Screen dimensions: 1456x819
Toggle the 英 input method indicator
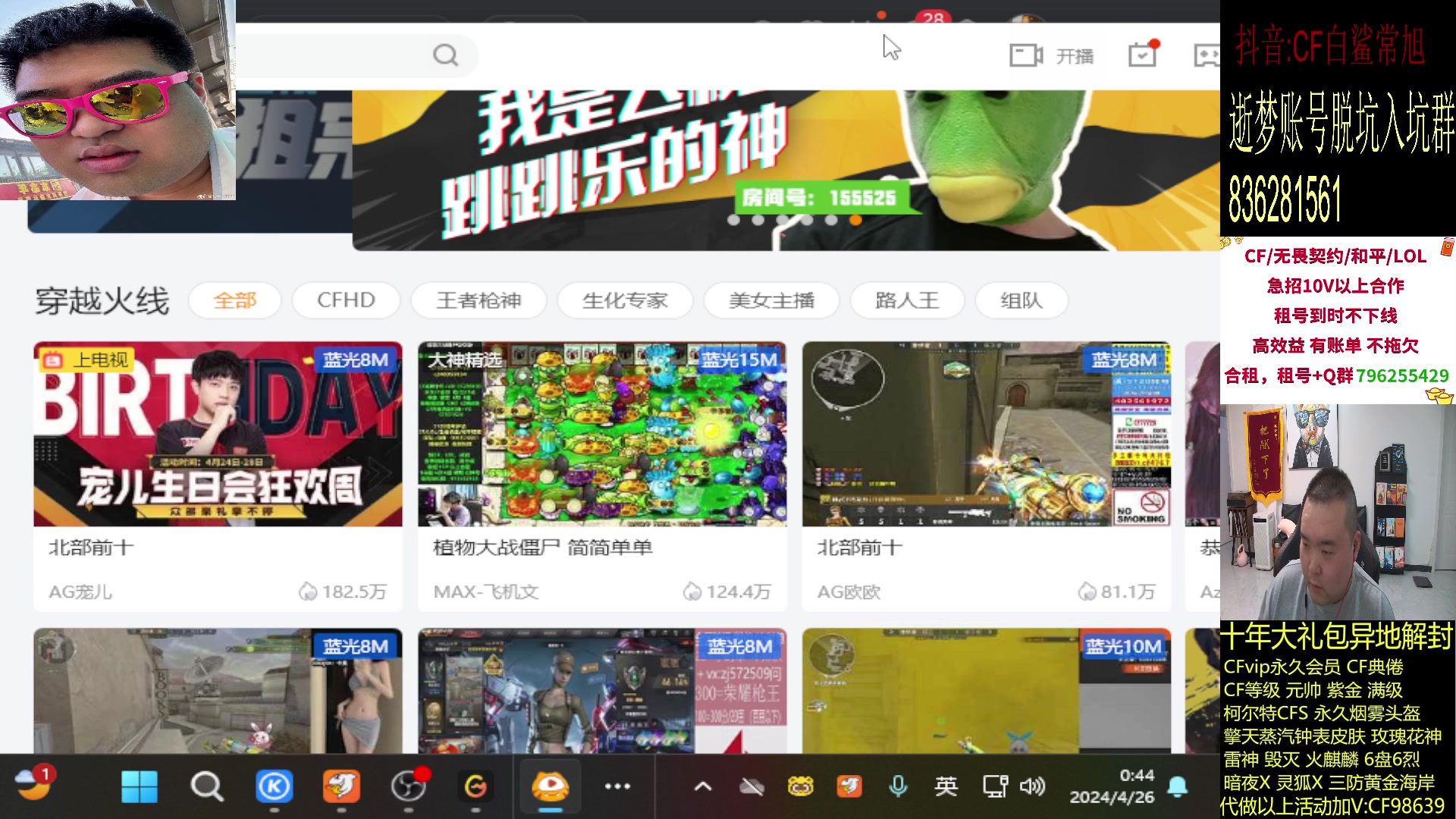[946, 787]
